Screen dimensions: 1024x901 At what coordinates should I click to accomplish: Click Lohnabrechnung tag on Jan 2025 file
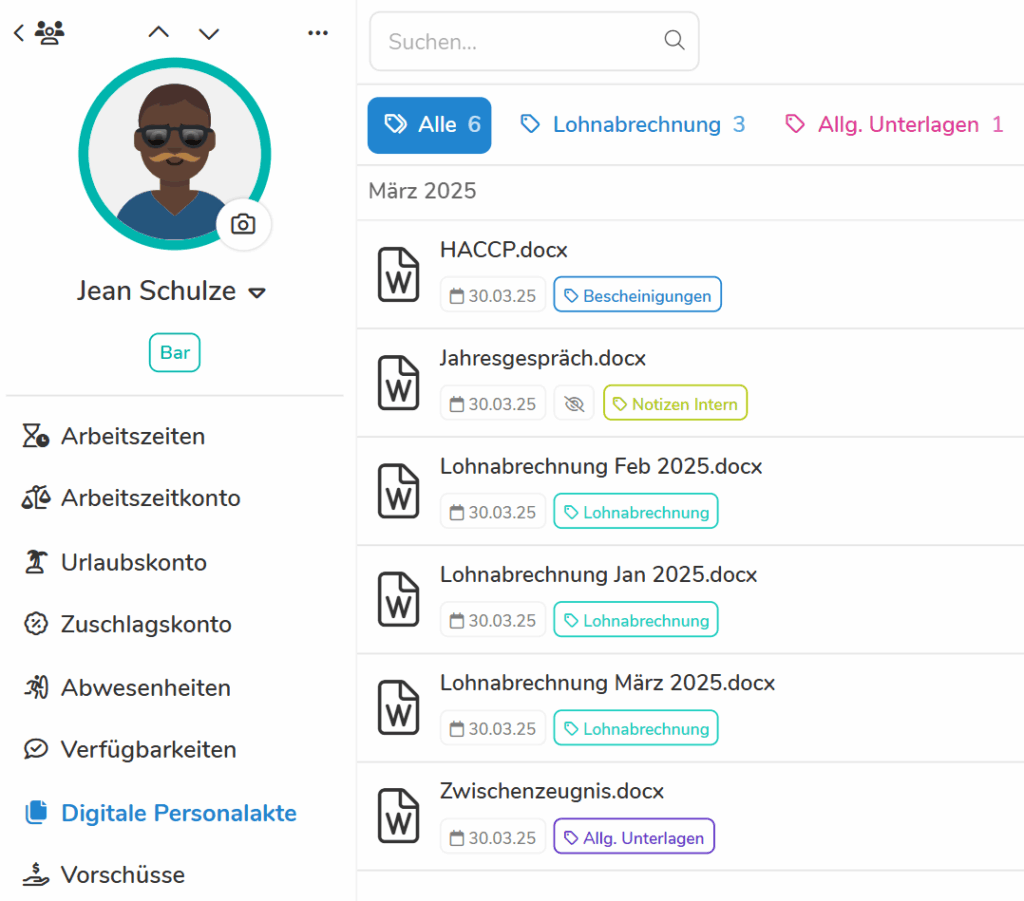click(636, 620)
